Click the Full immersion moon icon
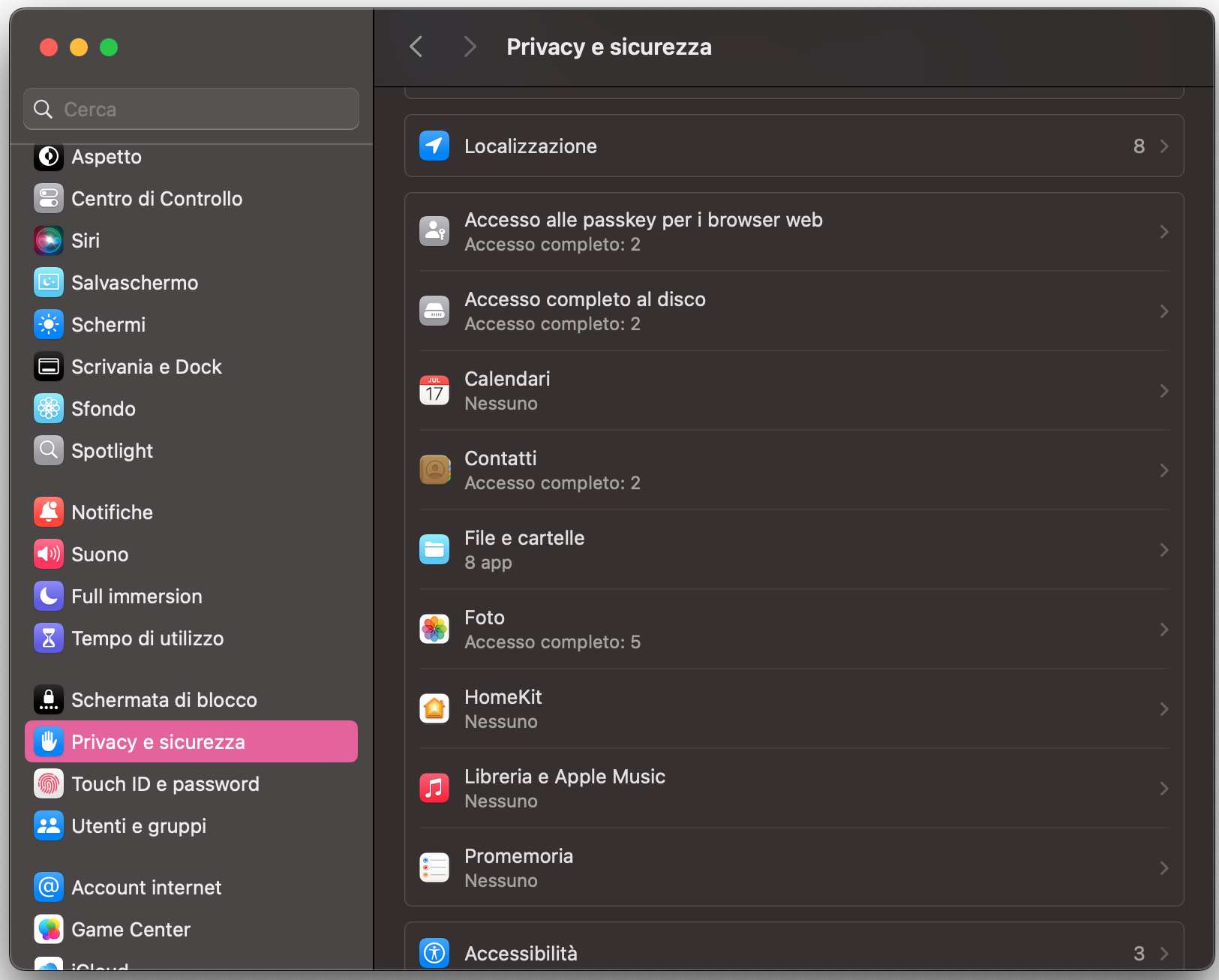Screen dimensions: 1219x980 (48, 596)
